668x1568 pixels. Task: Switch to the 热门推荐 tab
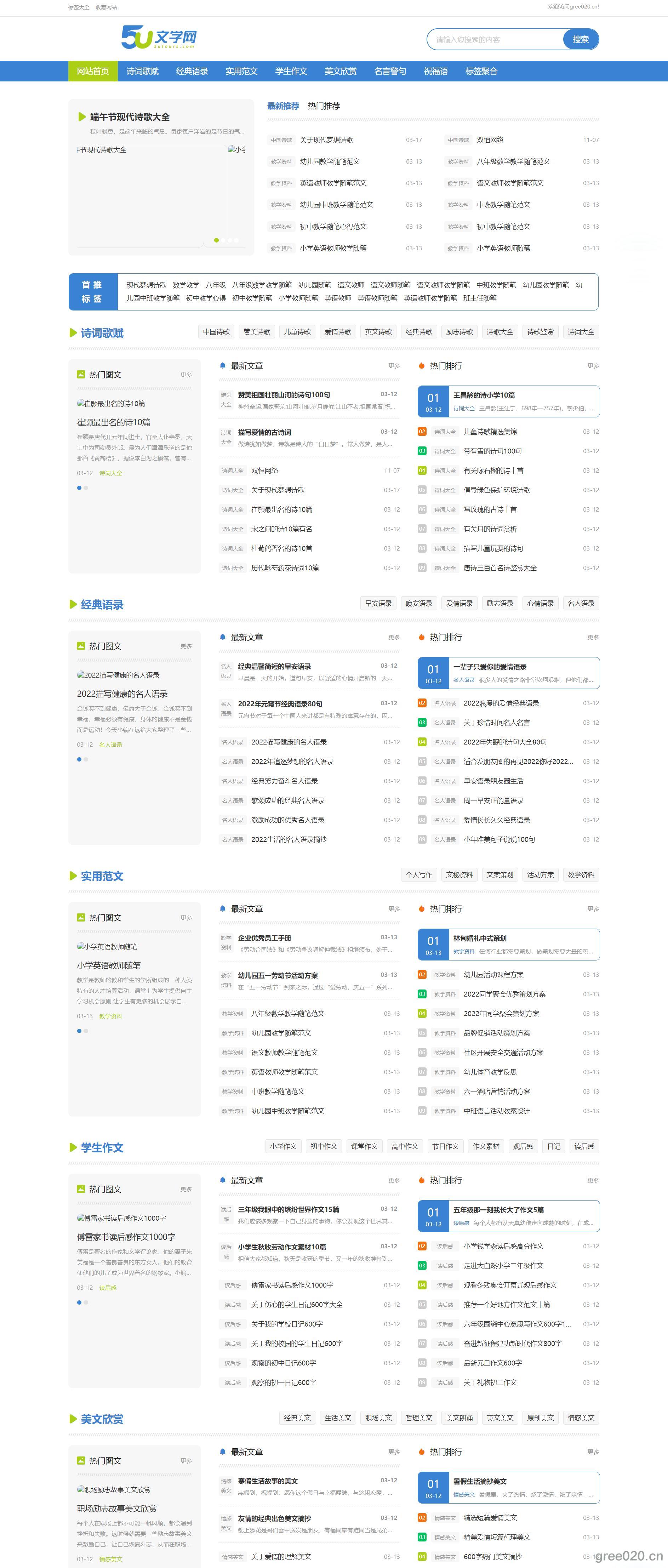pyautogui.click(x=324, y=106)
